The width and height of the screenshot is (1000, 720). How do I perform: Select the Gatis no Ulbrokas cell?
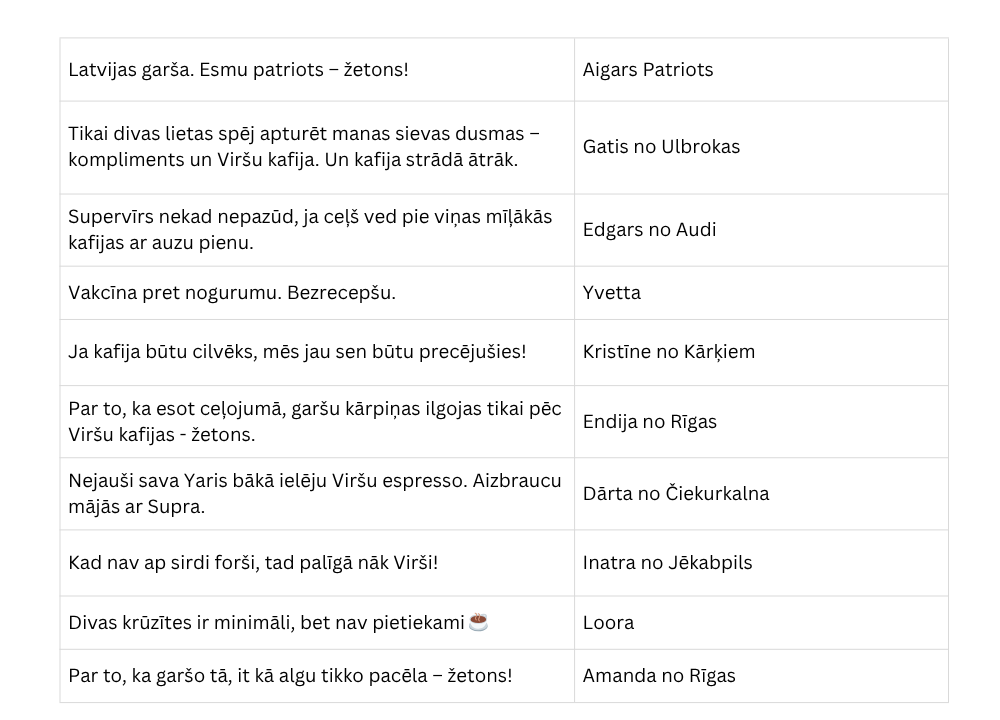661,147
